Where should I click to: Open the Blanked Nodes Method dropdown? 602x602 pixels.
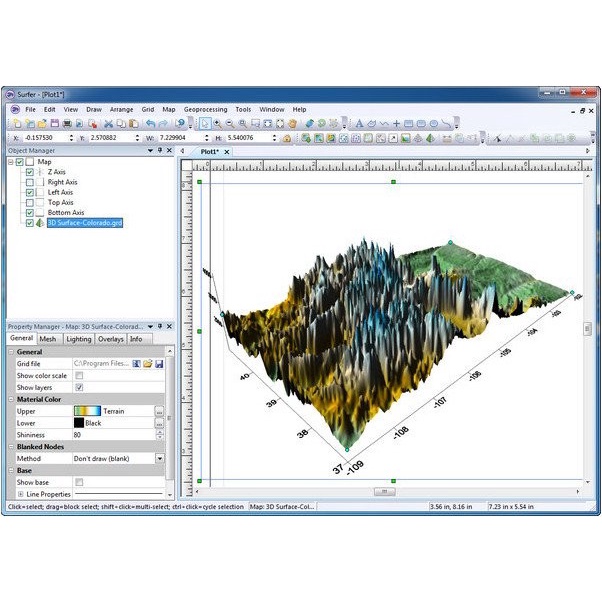point(159,458)
